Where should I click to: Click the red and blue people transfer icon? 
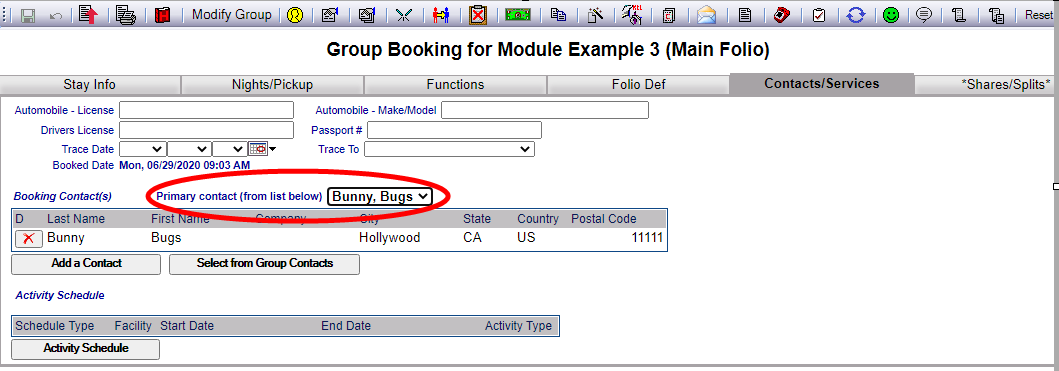coord(441,15)
